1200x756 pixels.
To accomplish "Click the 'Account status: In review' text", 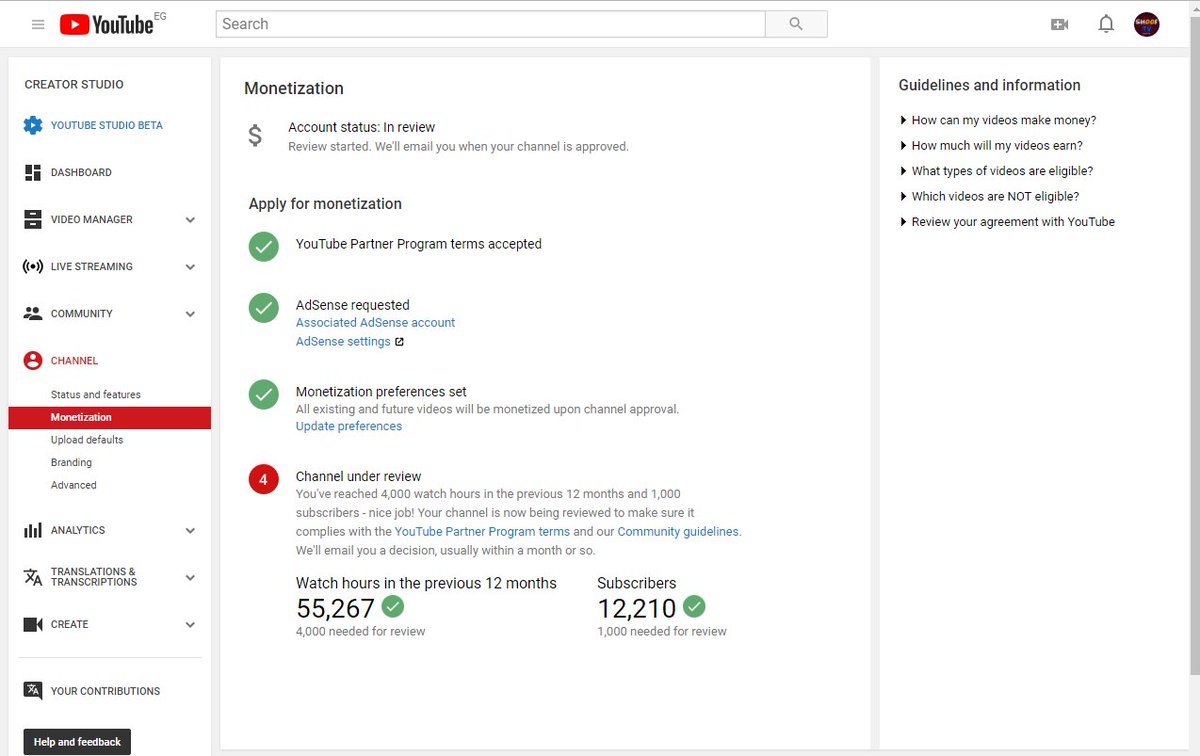I will pos(362,127).
